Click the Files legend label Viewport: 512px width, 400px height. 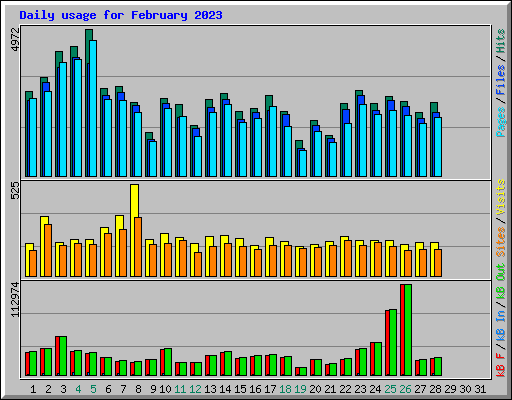pyautogui.click(x=501, y=80)
